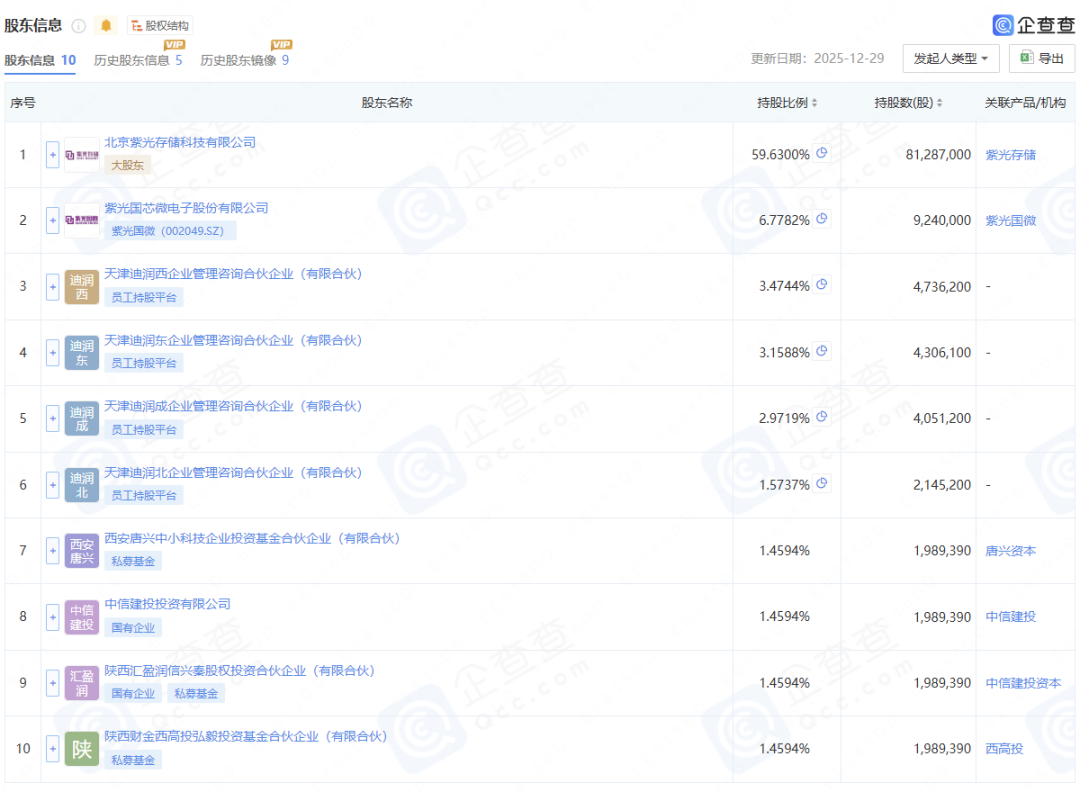The height and width of the screenshot is (792, 1080).
Task: Open related product 紫光国微 link
Action: tap(1010, 220)
